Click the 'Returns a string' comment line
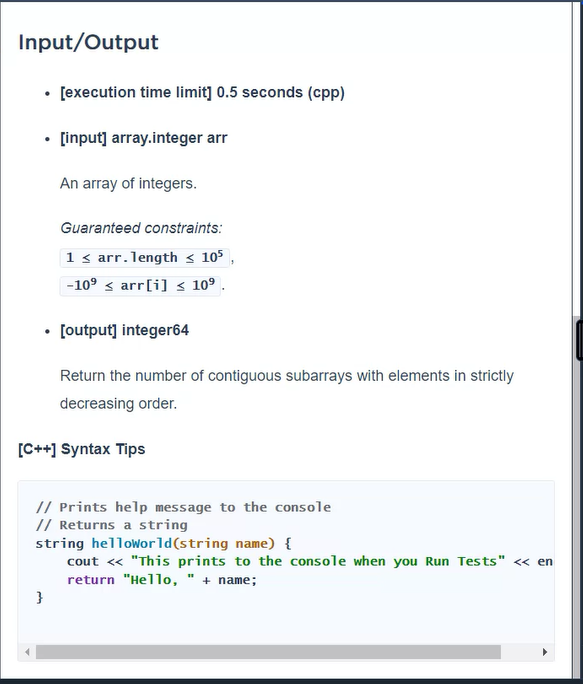 click(x=112, y=525)
